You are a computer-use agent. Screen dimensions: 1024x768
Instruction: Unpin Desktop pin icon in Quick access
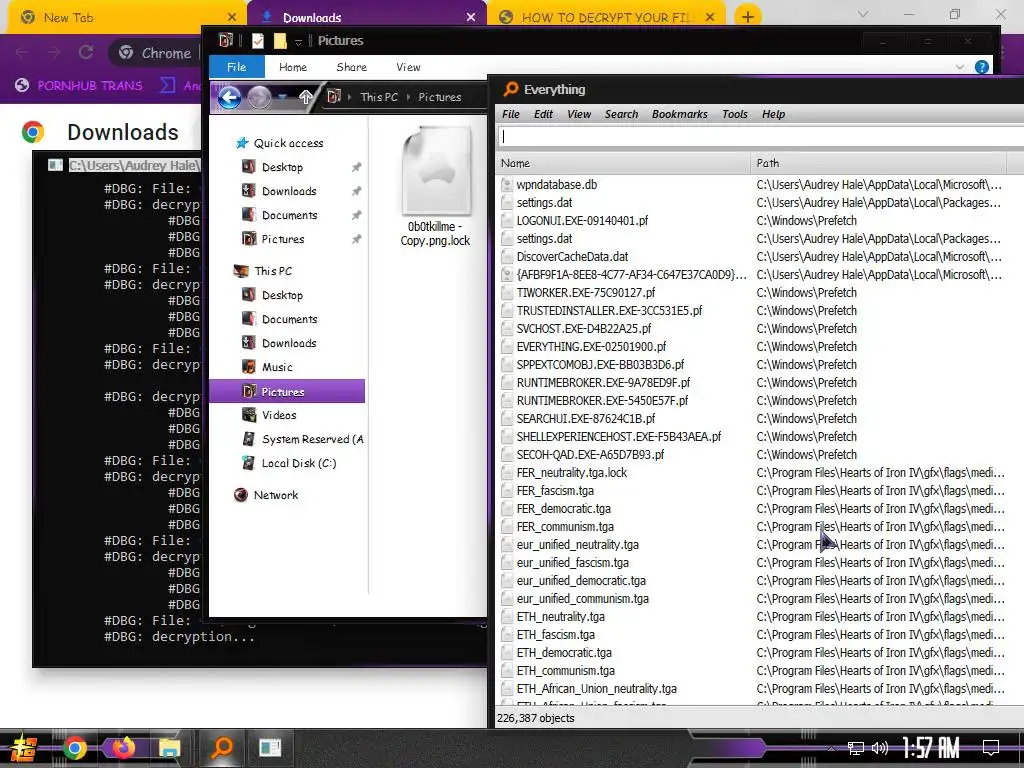[x=357, y=167]
